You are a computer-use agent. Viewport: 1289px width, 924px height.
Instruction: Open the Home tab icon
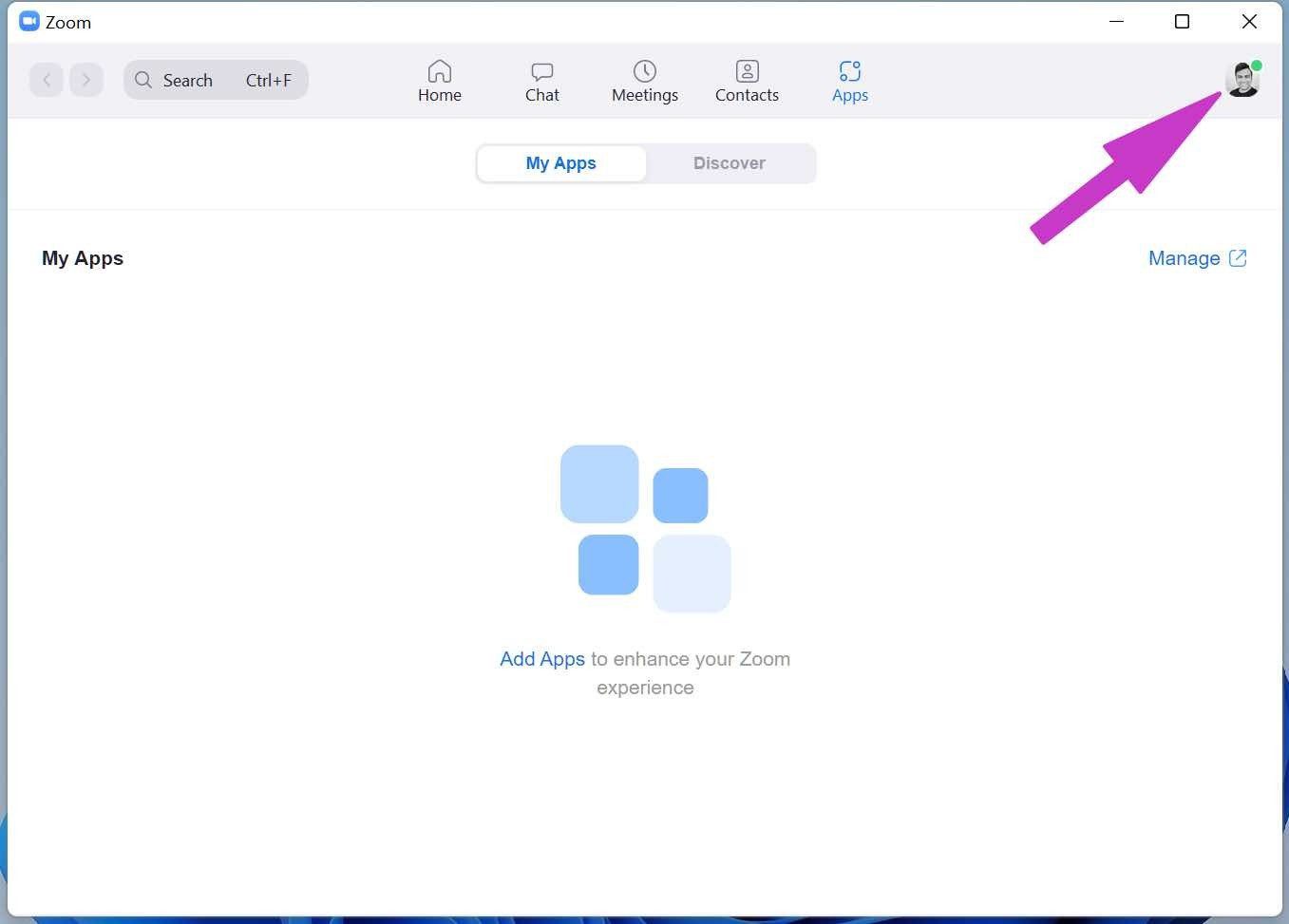click(x=439, y=71)
